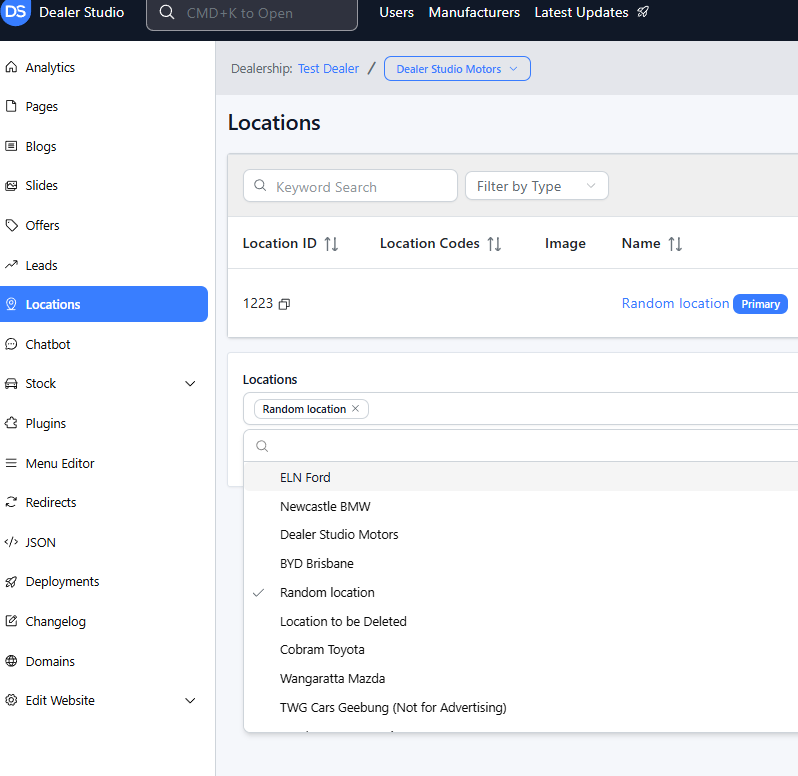The image size is (798, 776).
Task: Sort by Location Codes column arrows
Action: (493, 244)
